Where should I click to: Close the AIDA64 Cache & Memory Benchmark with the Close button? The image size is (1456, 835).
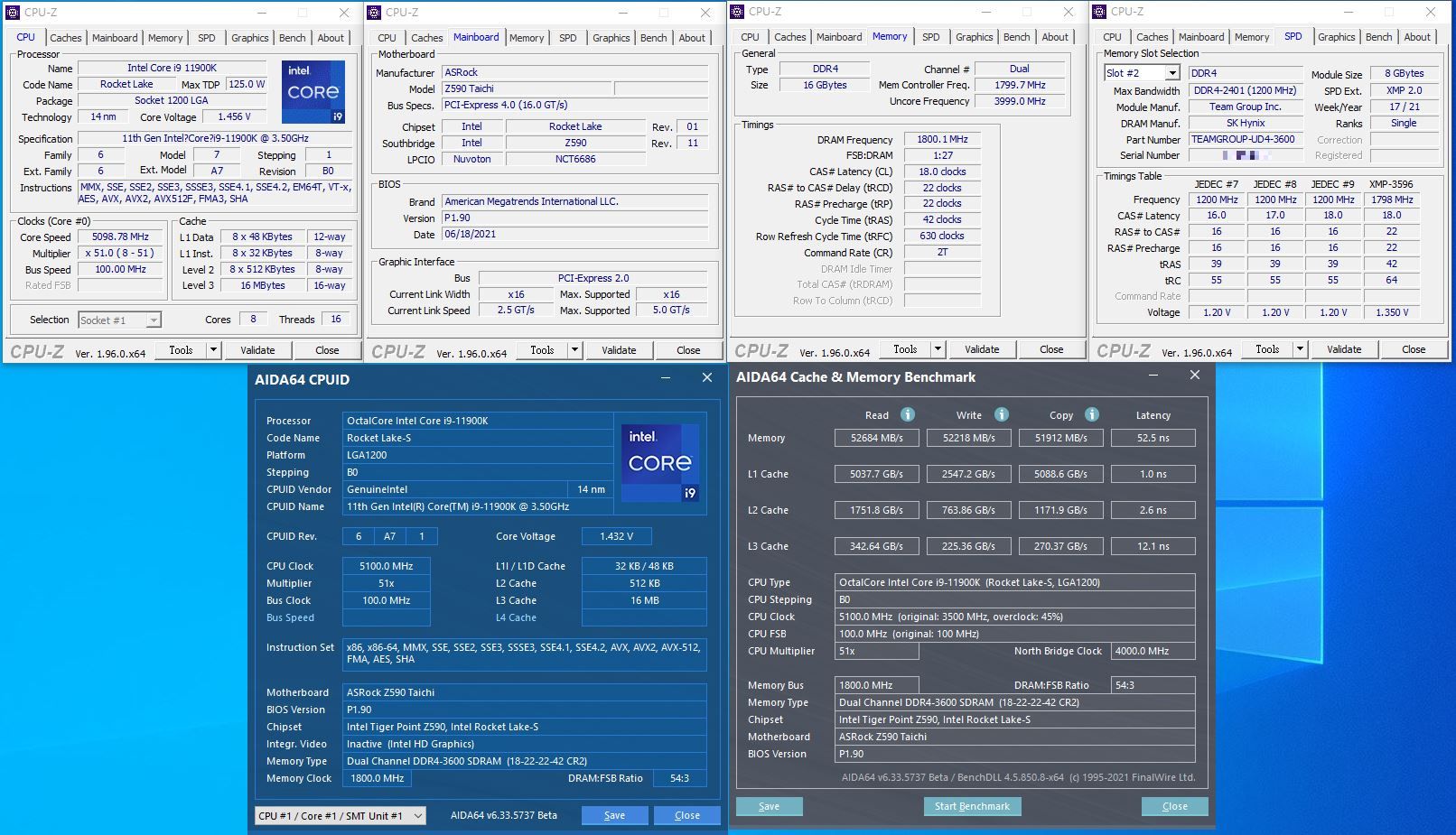point(1174,806)
